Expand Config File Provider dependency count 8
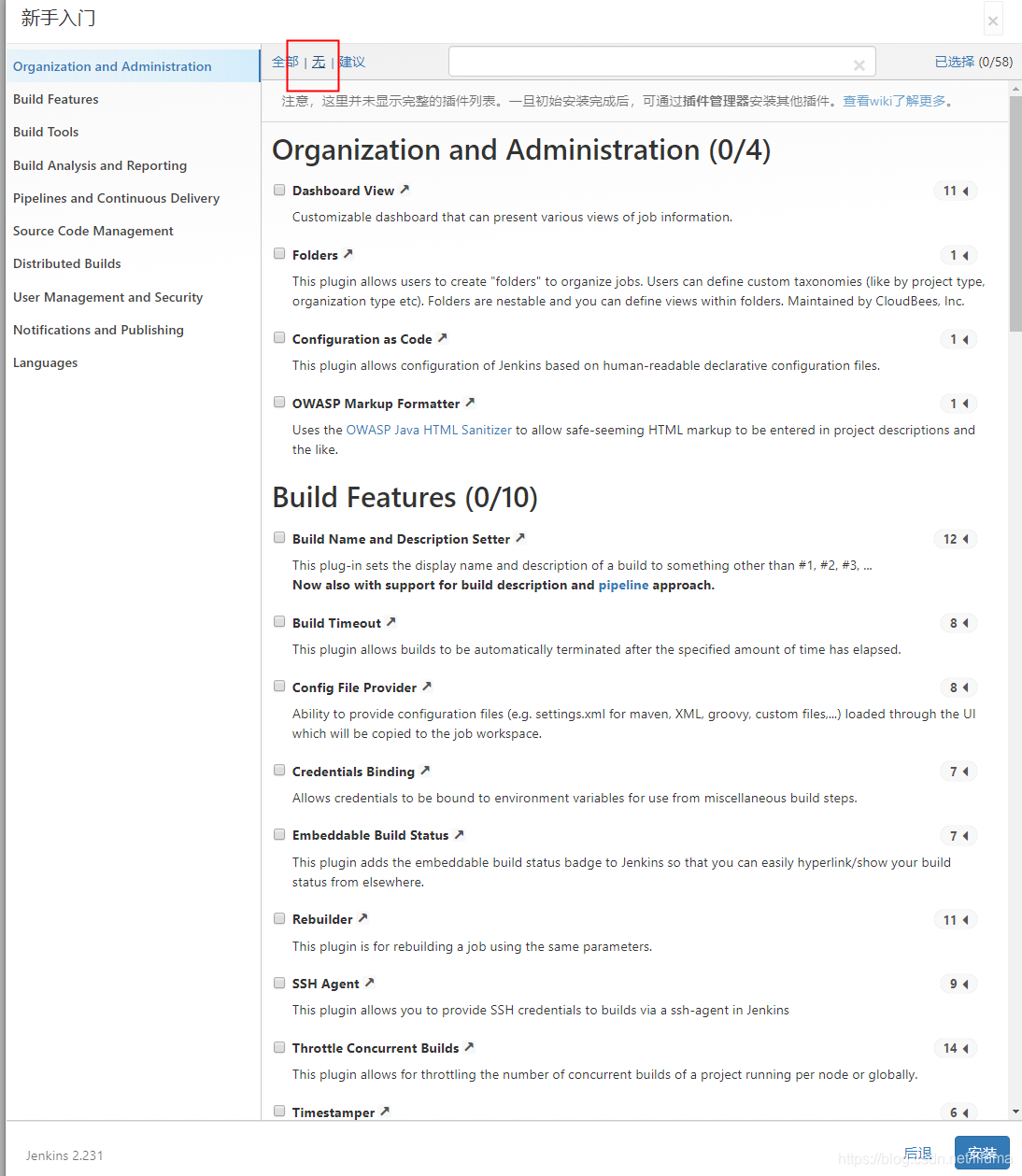The height and width of the screenshot is (1176, 1022). [x=959, y=687]
